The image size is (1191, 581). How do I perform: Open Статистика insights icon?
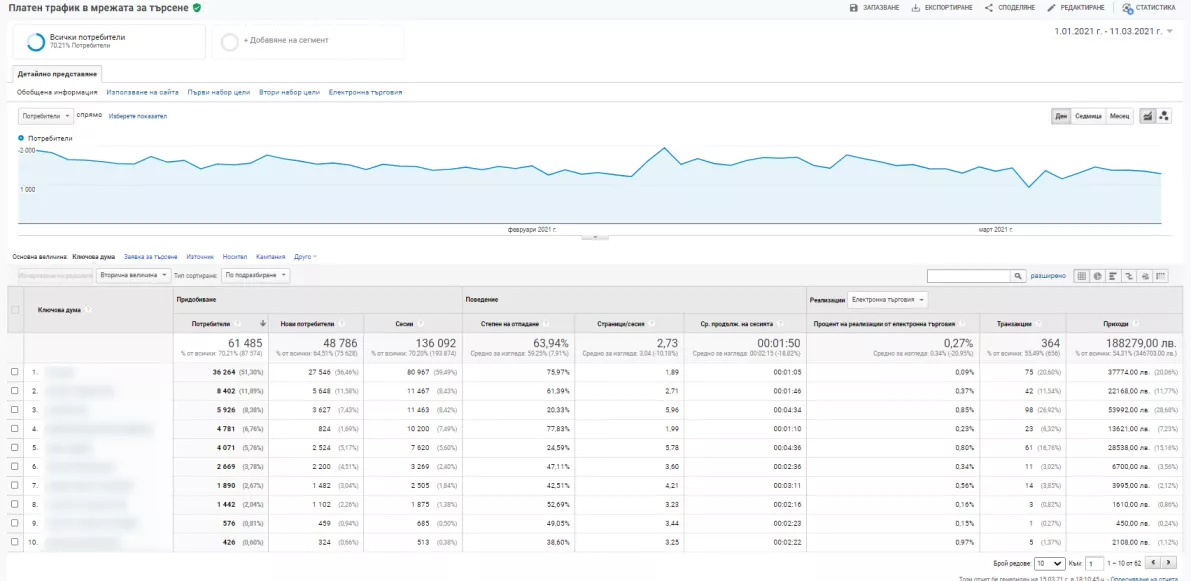[x=1127, y=8]
